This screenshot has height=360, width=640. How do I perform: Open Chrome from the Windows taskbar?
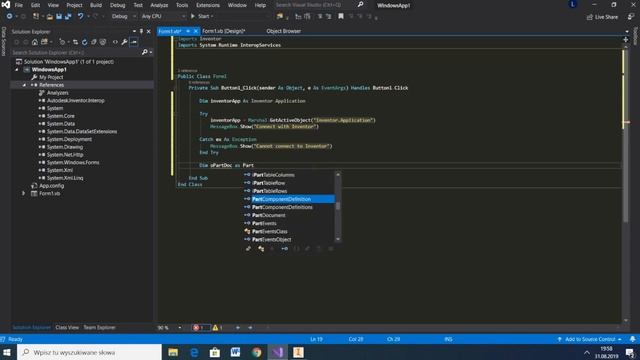click(x=256, y=352)
